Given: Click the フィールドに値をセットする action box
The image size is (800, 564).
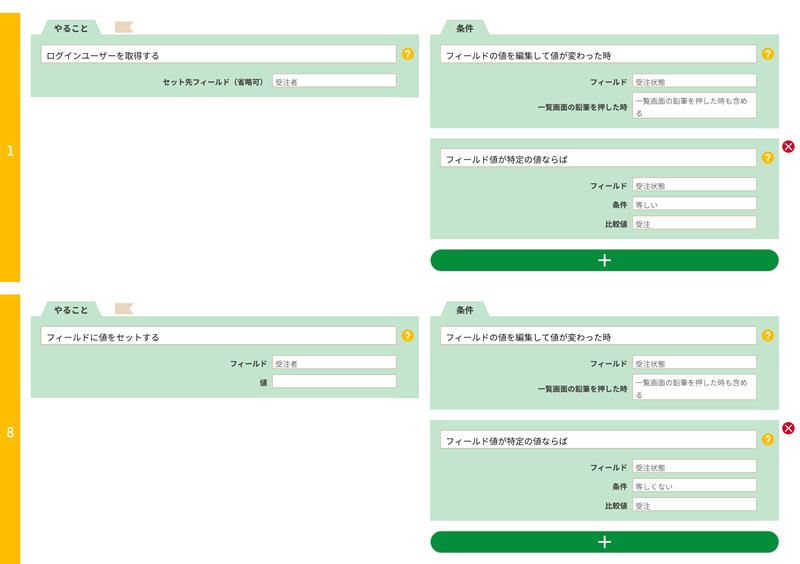Looking at the screenshot, I should (x=218, y=337).
